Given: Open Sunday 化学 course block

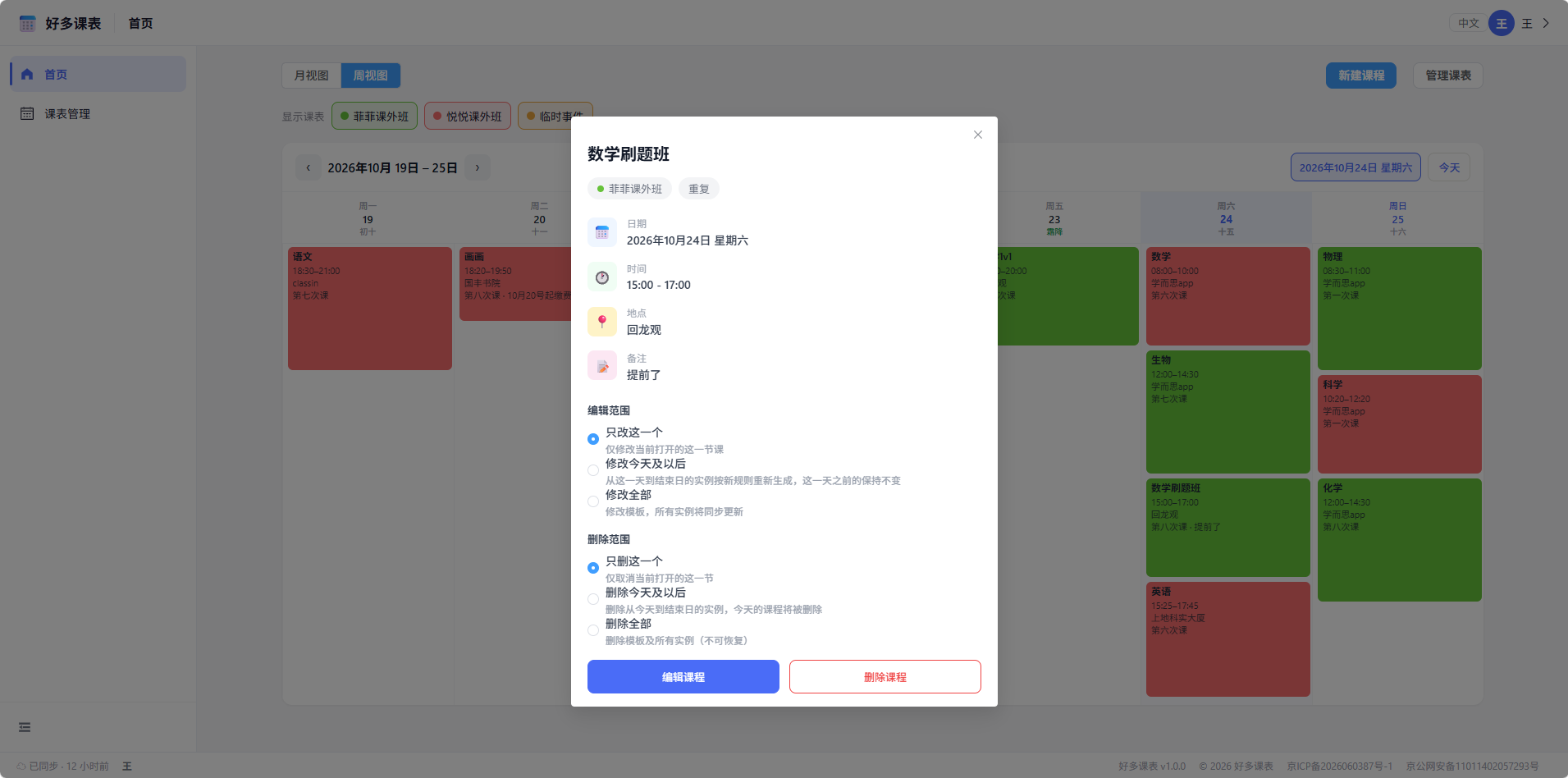Looking at the screenshot, I should [1400, 540].
